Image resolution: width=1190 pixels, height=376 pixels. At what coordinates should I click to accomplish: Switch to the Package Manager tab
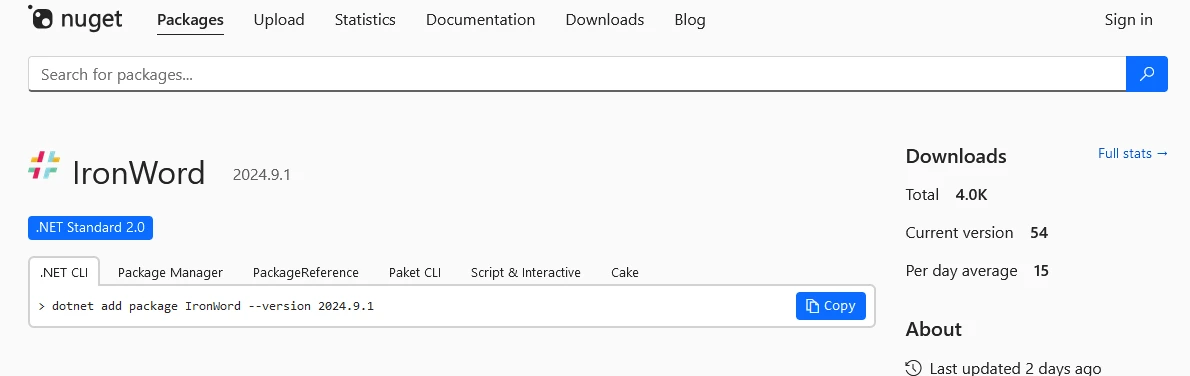[x=171, y=272]
